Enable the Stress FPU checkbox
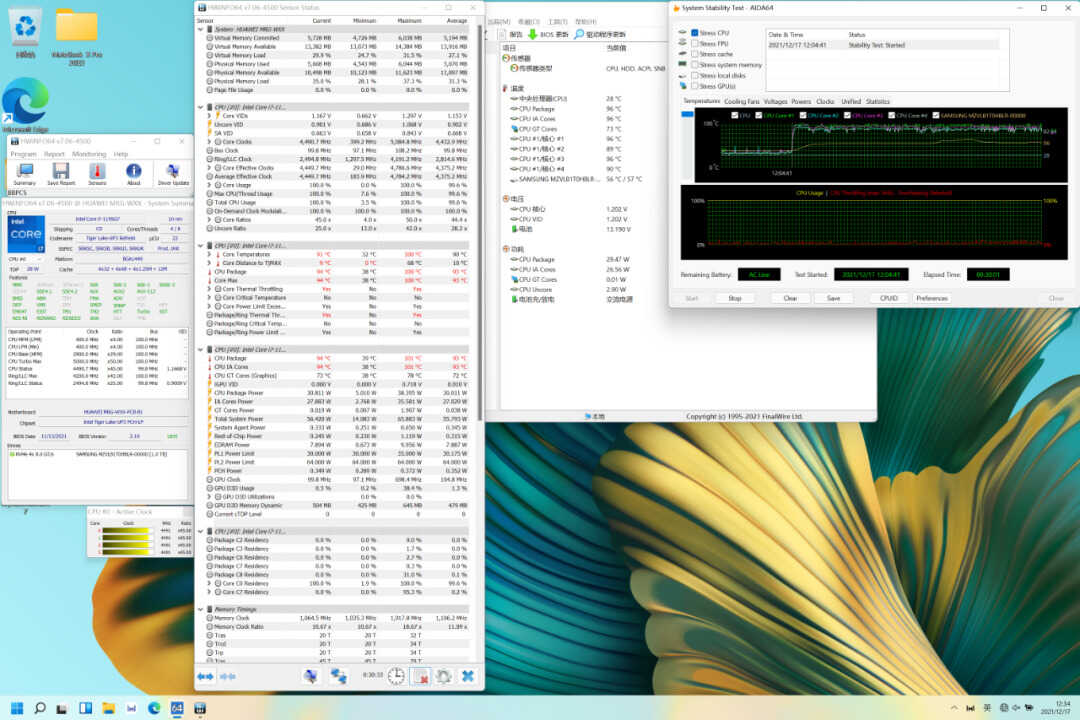Image resolution: width=1080 pixels, height=720 pixels. tap(695, 44)
